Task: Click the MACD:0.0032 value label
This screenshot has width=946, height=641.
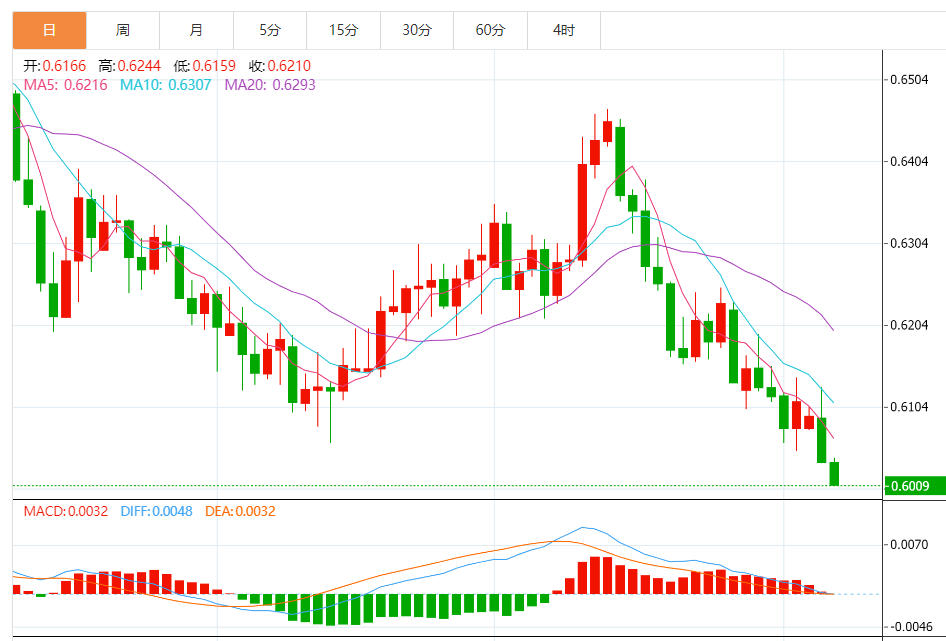Action: pos(66,511)
